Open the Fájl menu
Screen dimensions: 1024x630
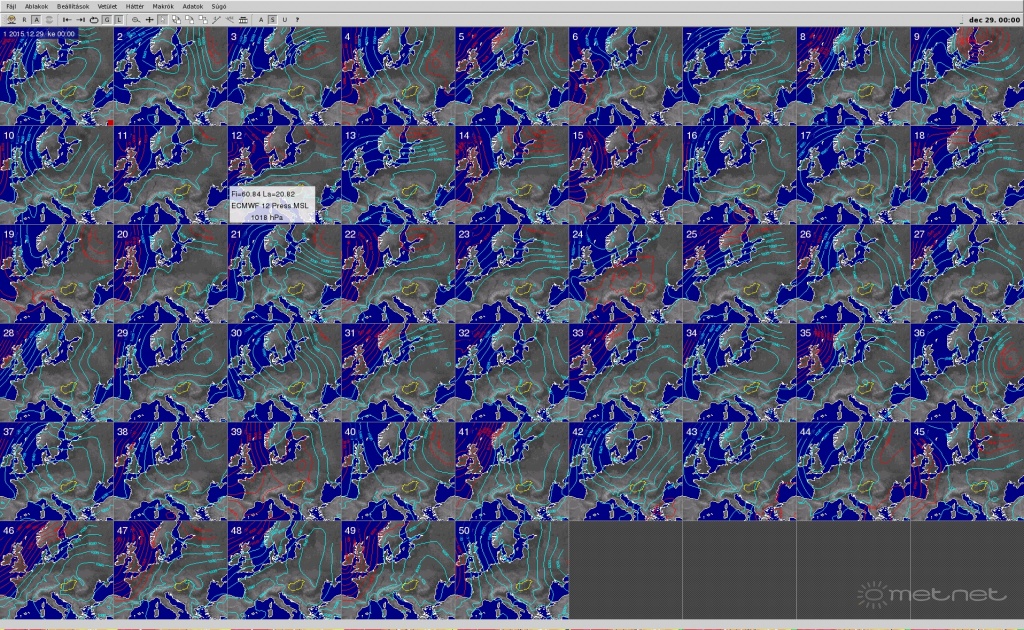[x=9, y=5]
